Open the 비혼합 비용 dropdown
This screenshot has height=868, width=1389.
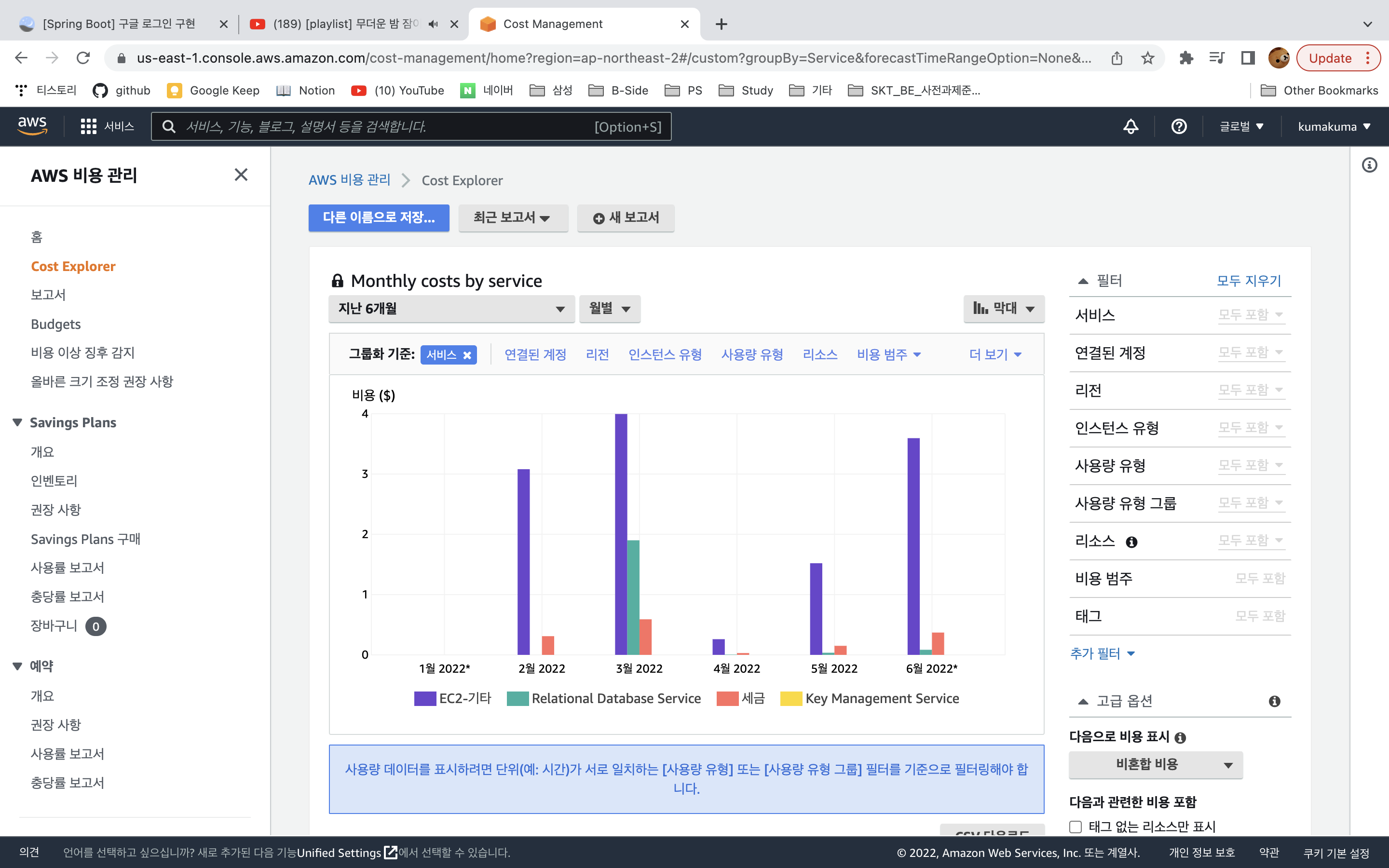coord(1156,765)
